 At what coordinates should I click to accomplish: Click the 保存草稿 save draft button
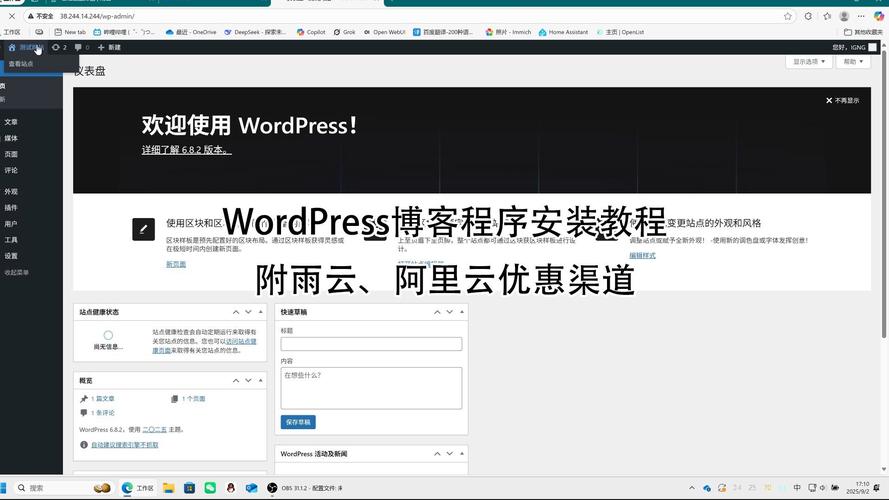click(298, 422)
